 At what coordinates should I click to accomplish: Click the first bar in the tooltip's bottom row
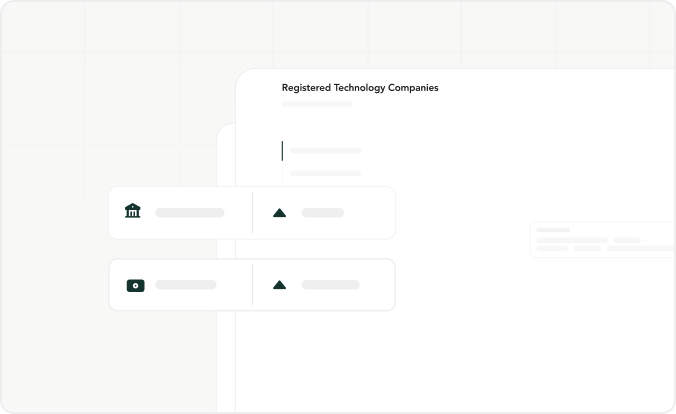coord(552,249)
